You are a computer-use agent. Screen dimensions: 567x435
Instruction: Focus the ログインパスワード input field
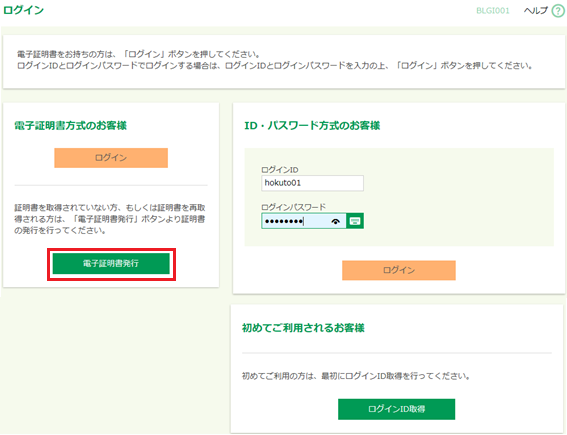tap(304, 221)
